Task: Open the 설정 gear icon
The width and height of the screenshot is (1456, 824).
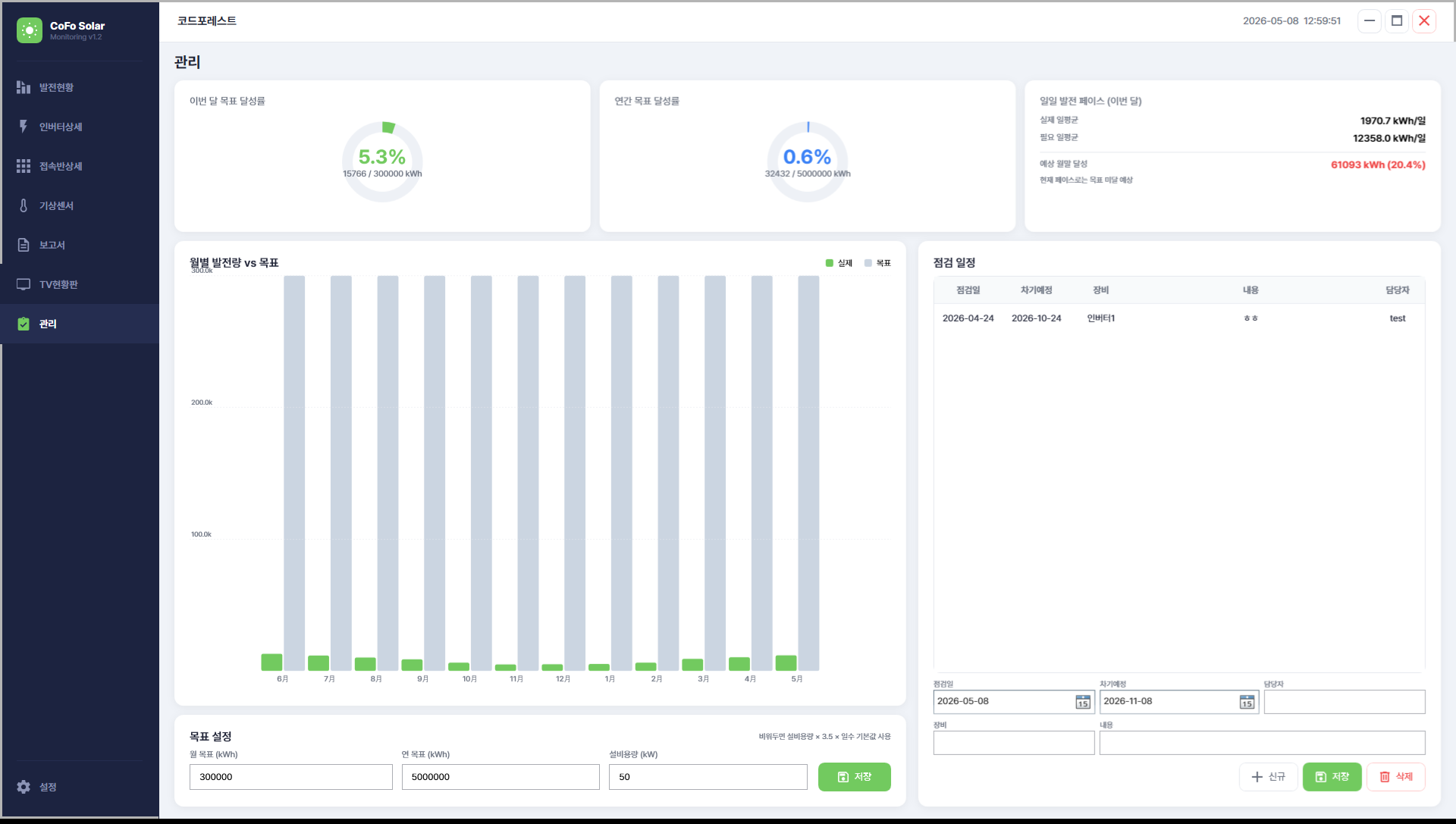Action: (x=24, y=787)
